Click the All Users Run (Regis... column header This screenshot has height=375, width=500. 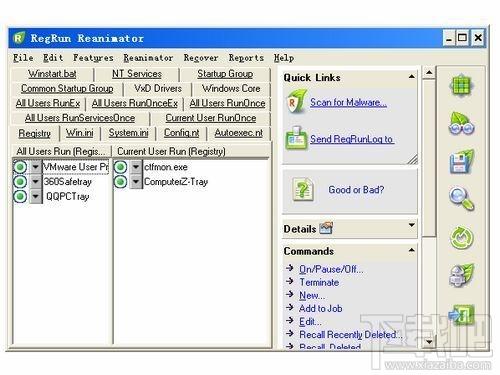tap(61, 151)
